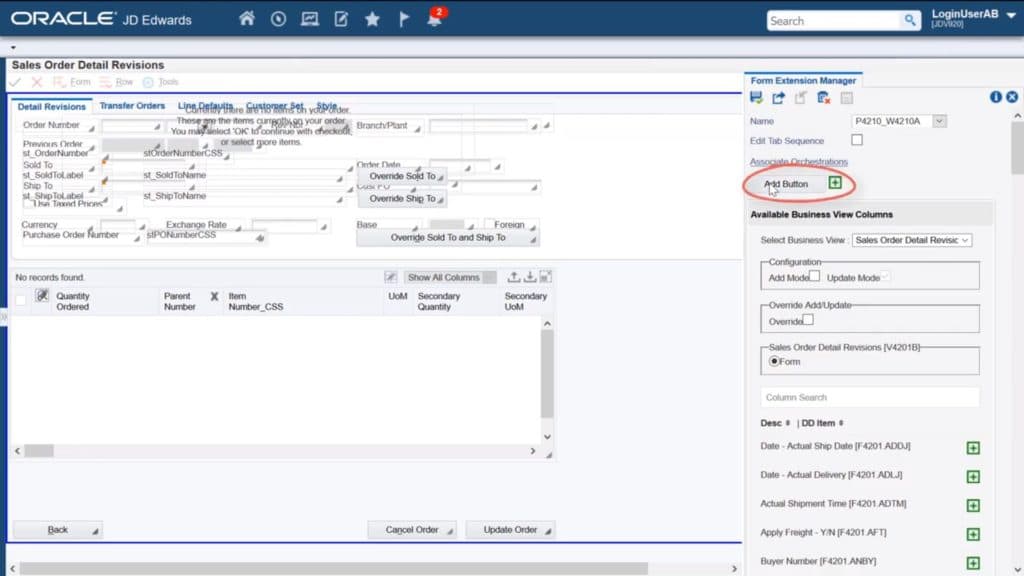Screen dimensions: 1024x576
Task: Click the flag icon in the top banner
Action: [402, 18]
